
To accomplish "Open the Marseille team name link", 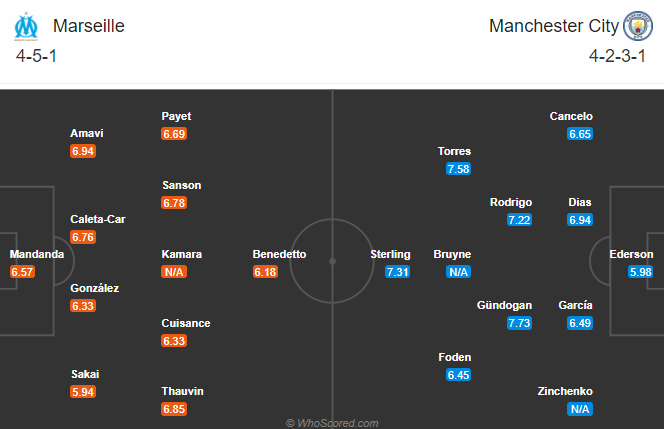I will 89,26.
